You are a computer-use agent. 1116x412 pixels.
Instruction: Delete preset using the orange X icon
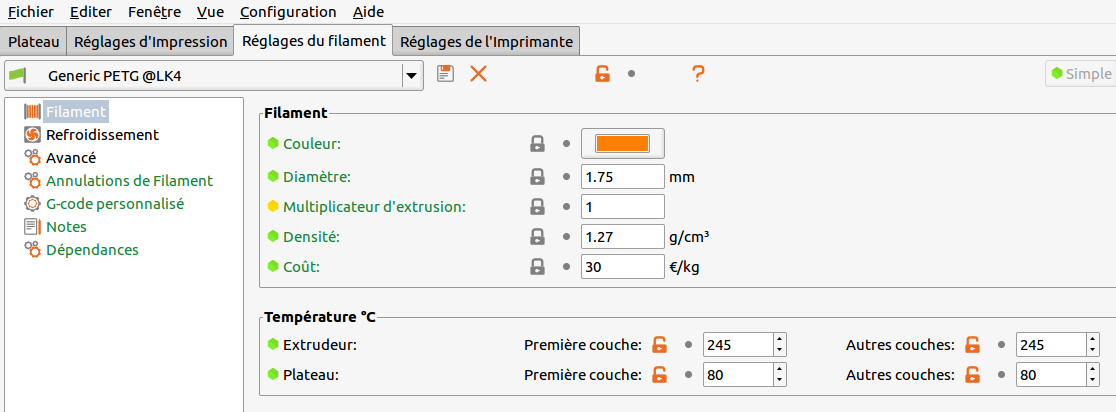click(479, 73)
